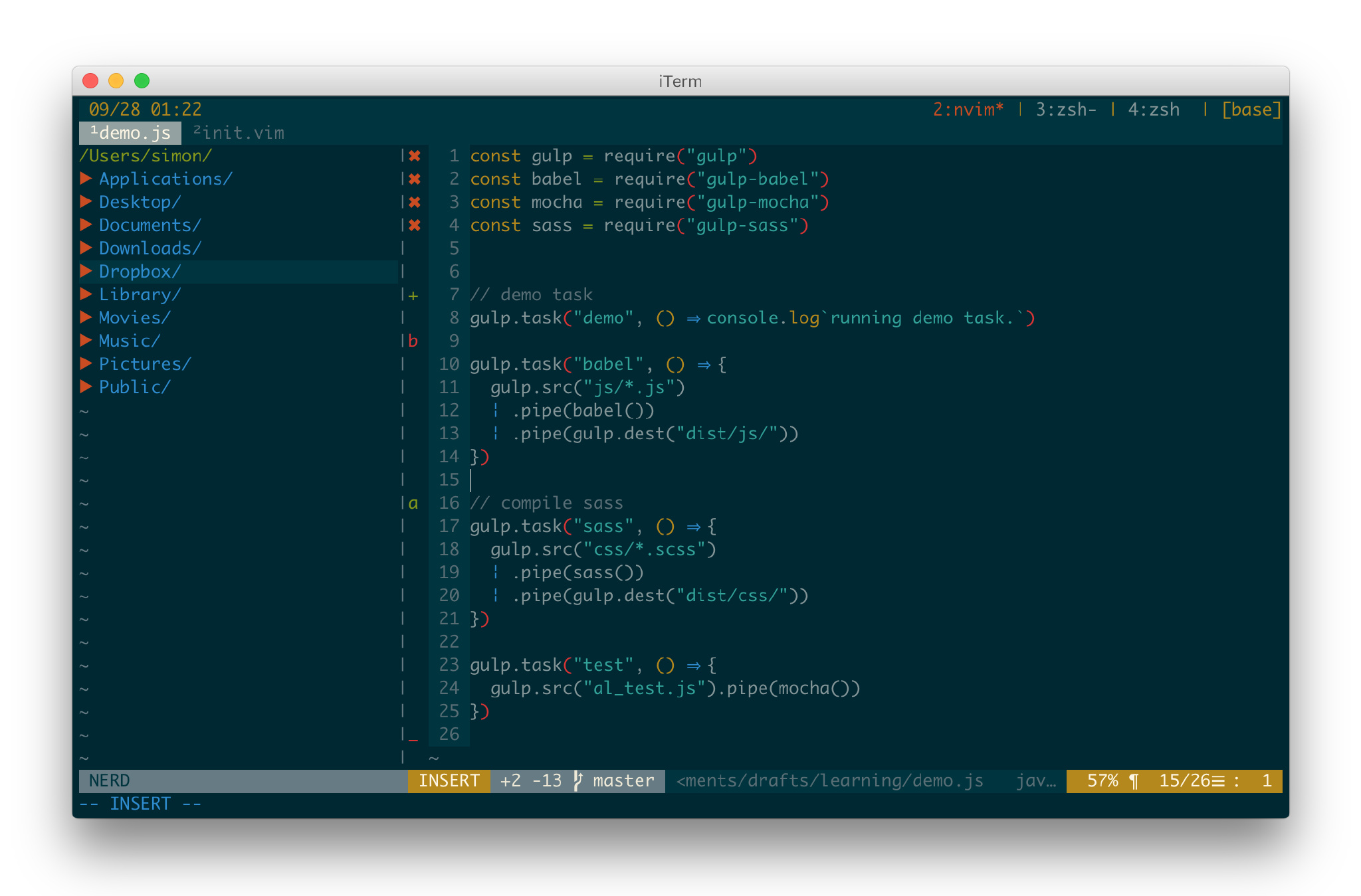
Task: Click the 'a' mark sign on line 16
Action: 413,503
